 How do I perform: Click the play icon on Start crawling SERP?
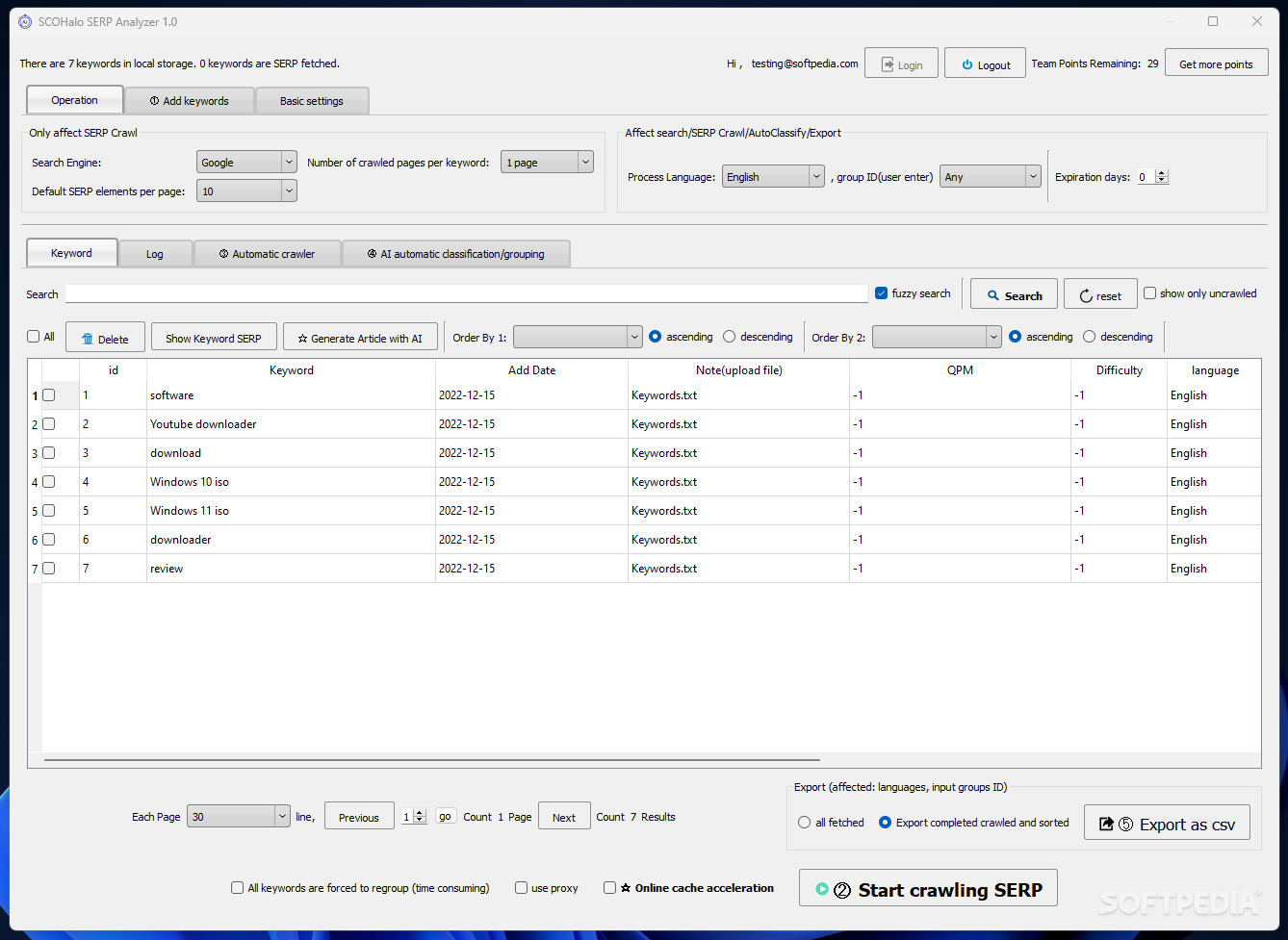822,889
